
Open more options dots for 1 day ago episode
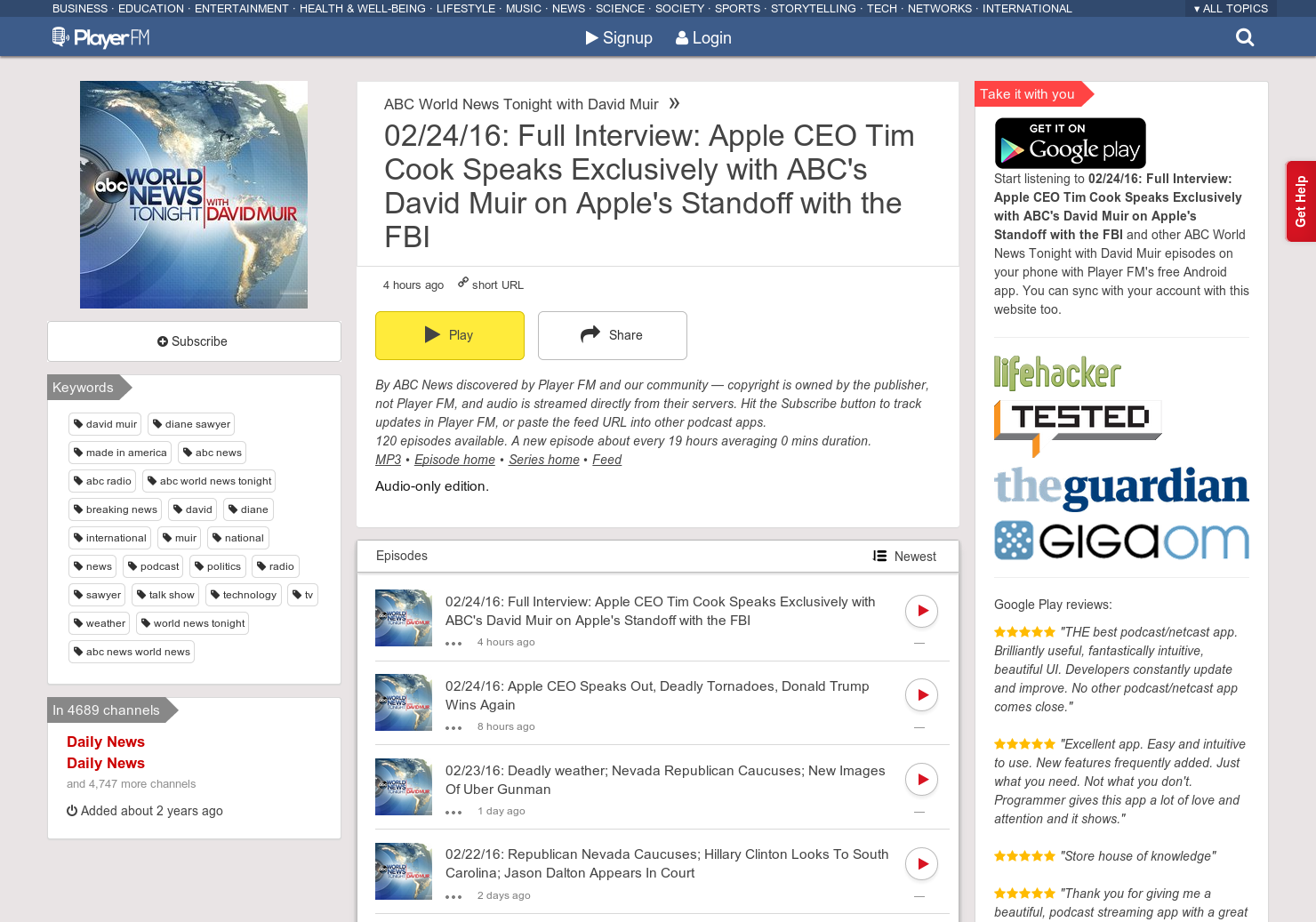coord(453,813)
